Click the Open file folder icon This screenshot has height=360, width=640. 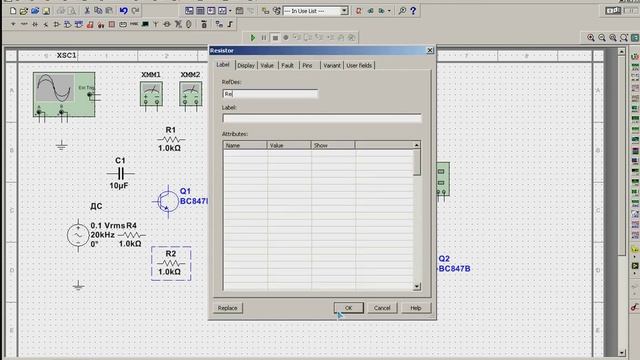pyautogui.click(x=24, y=11)
